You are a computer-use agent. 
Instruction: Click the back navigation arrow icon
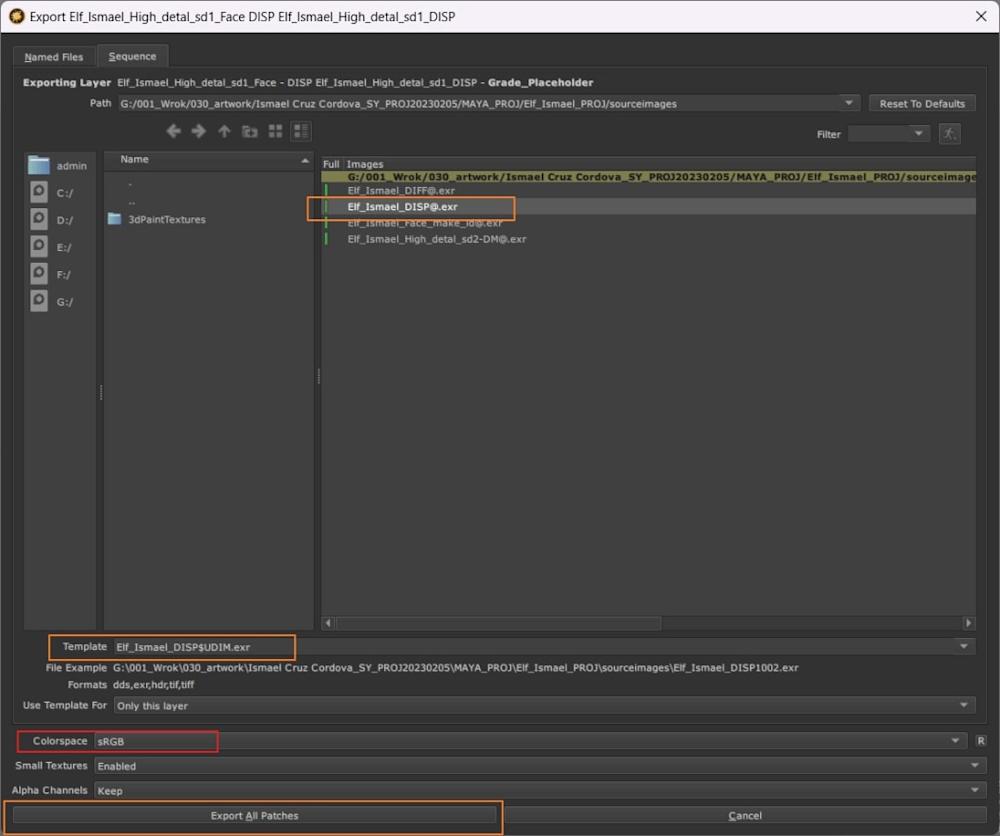tap(173, 131)
